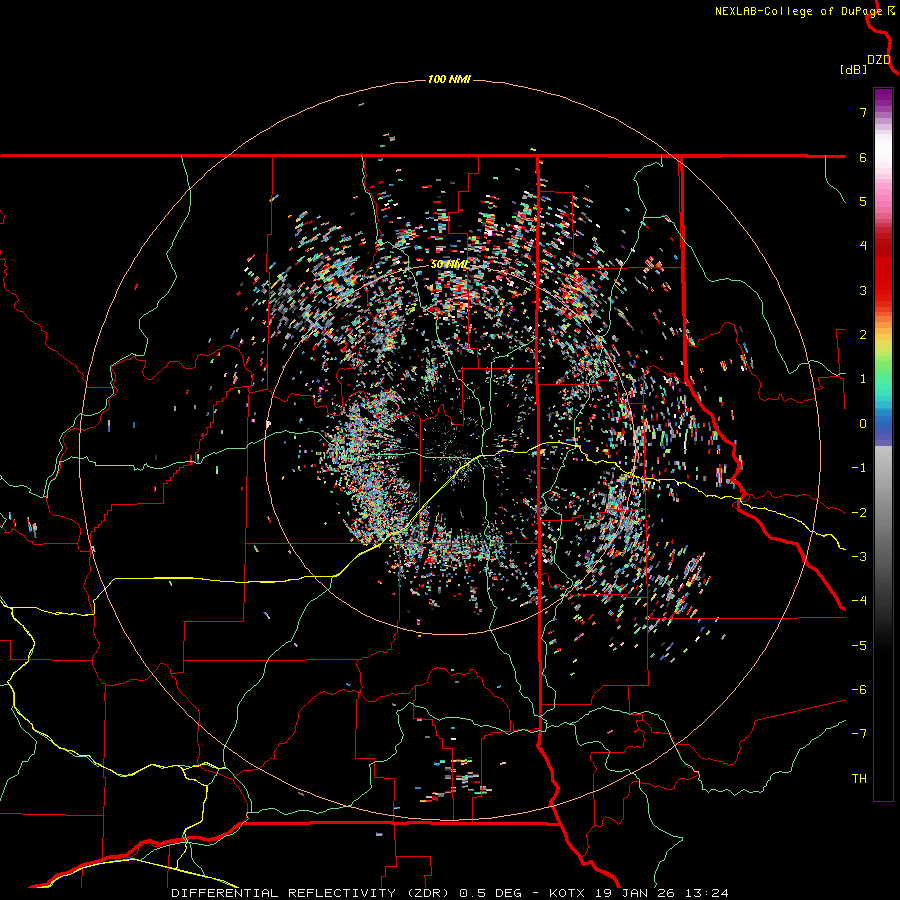900x900 pixels.
Task: Select the 5 dB legend tick label
Action: [x=863, y=201]
